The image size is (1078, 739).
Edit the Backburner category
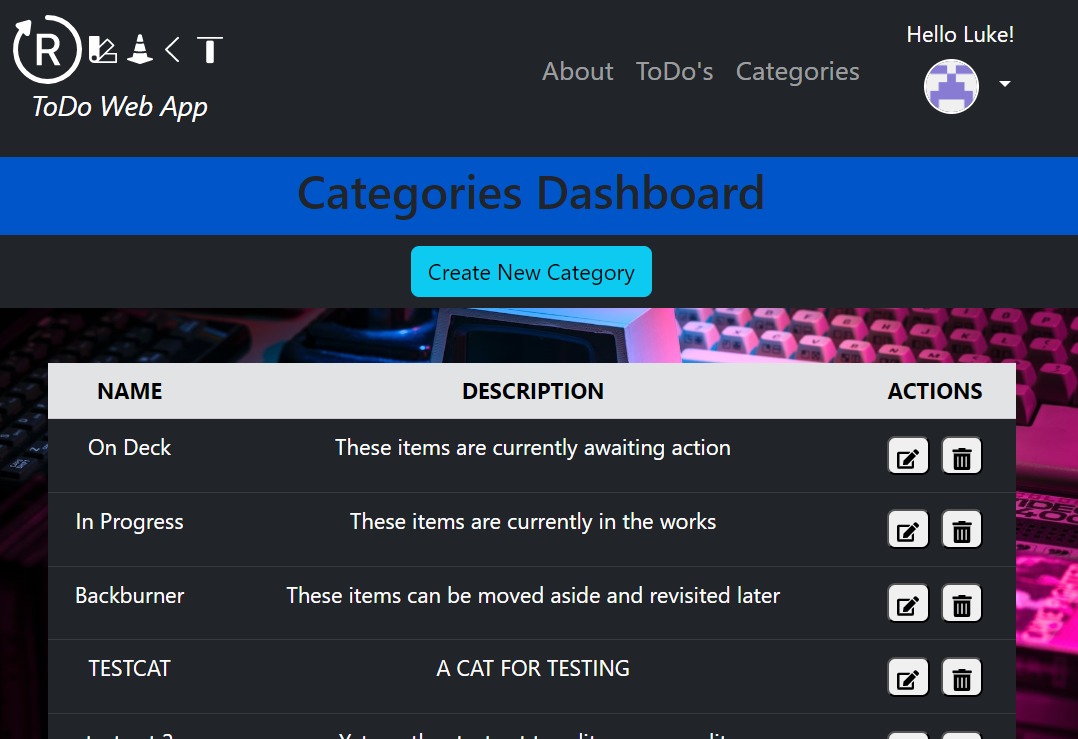(x=908, y=604)
